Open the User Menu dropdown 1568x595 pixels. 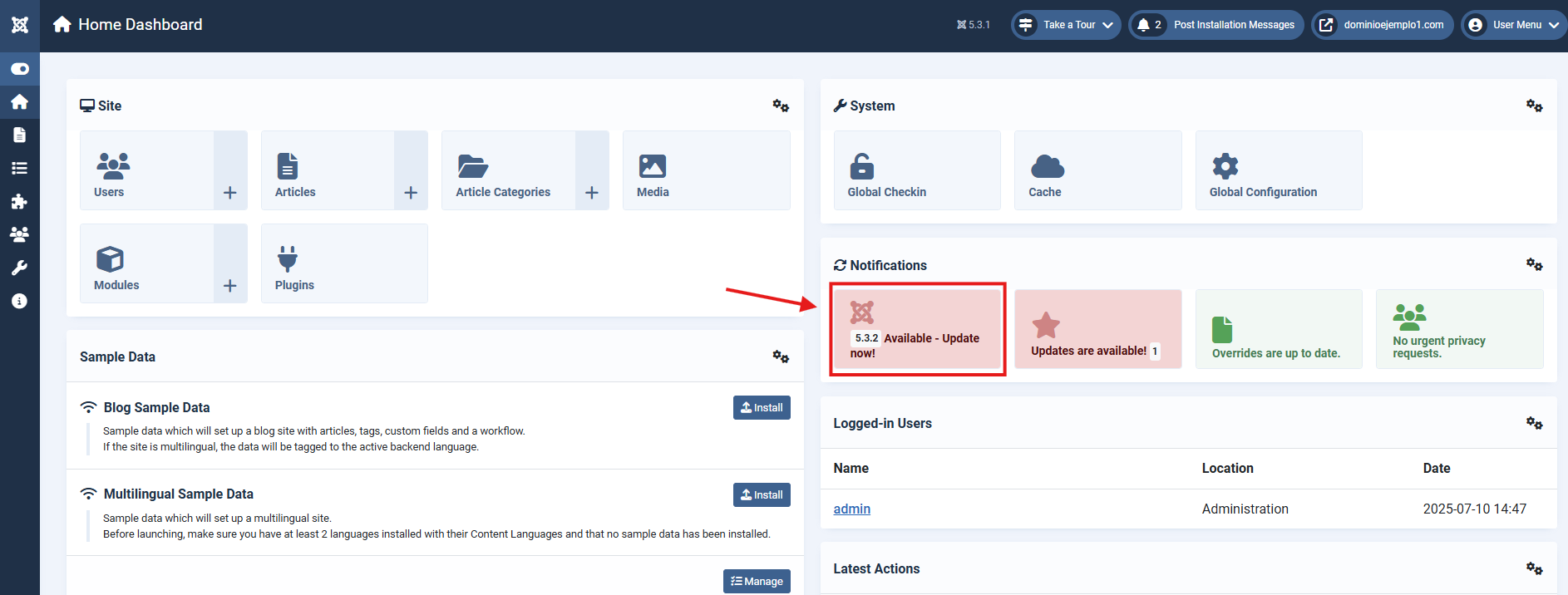pos(1515,25)
